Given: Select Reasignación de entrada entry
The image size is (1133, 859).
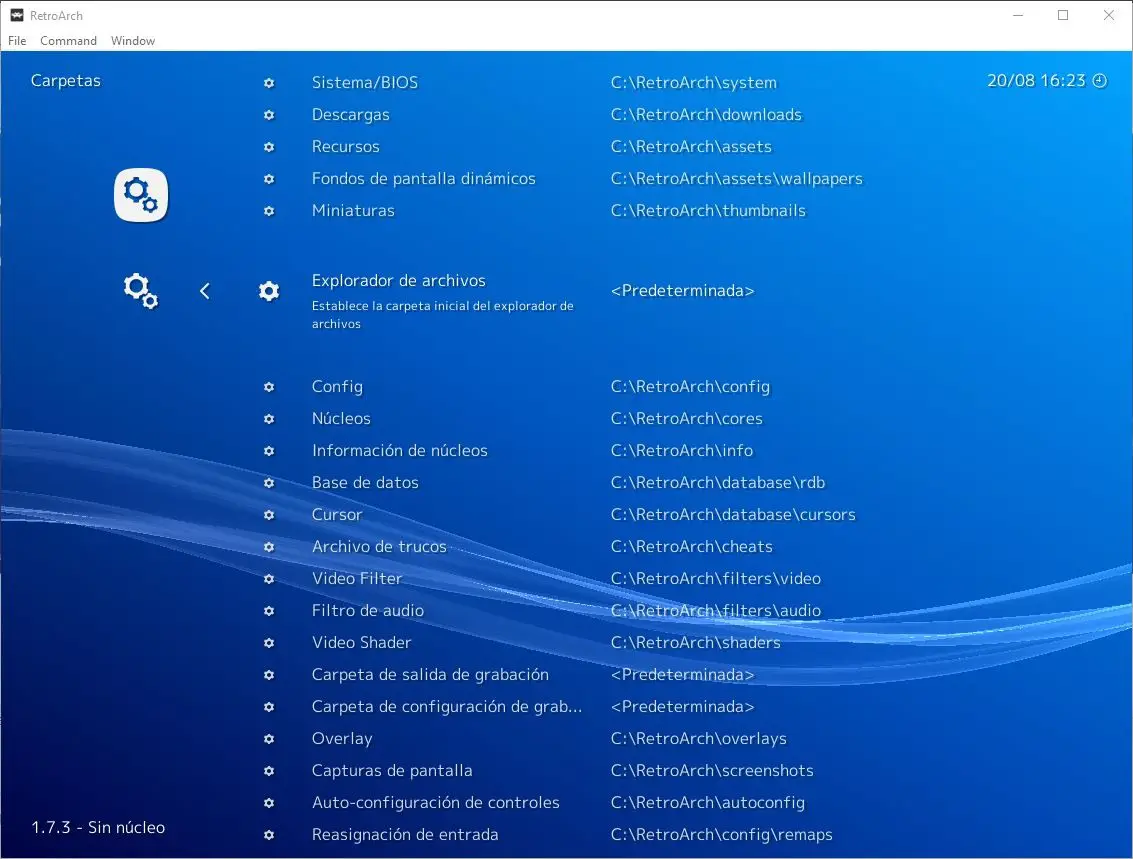Looking at the screenshot, I should [x=405, y=834].
